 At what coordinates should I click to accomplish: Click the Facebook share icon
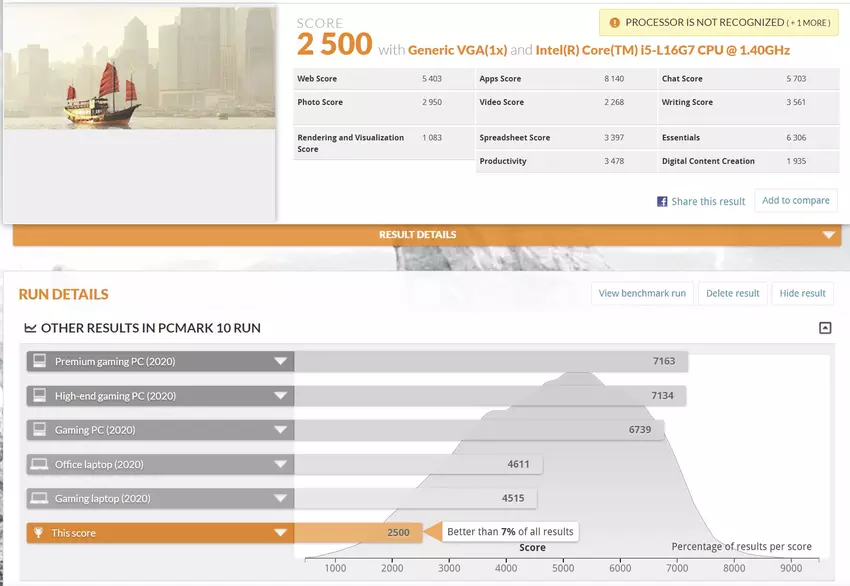click(662, 201)
